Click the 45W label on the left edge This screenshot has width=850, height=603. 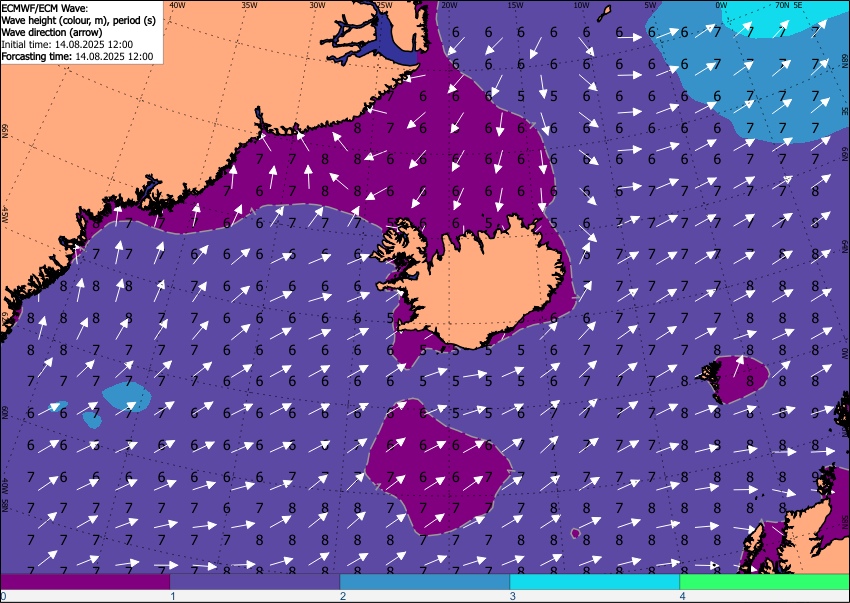pos(4,215)
